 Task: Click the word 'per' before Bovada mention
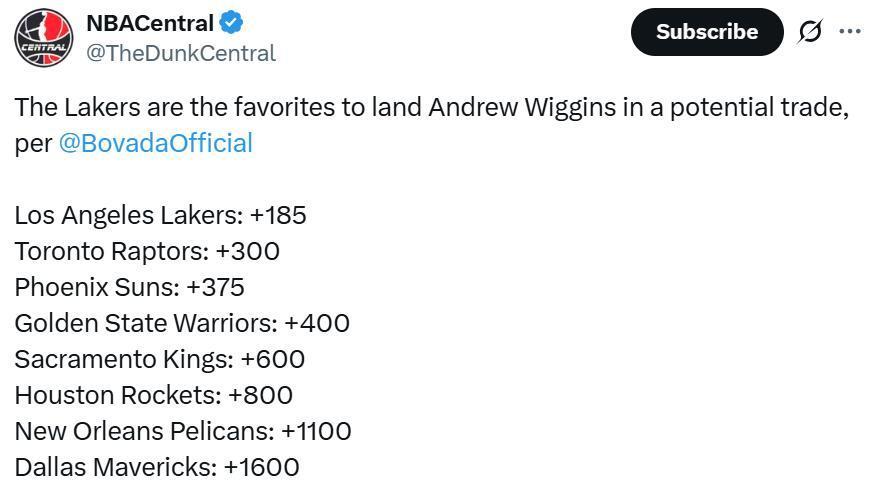(x=33, y=144)
